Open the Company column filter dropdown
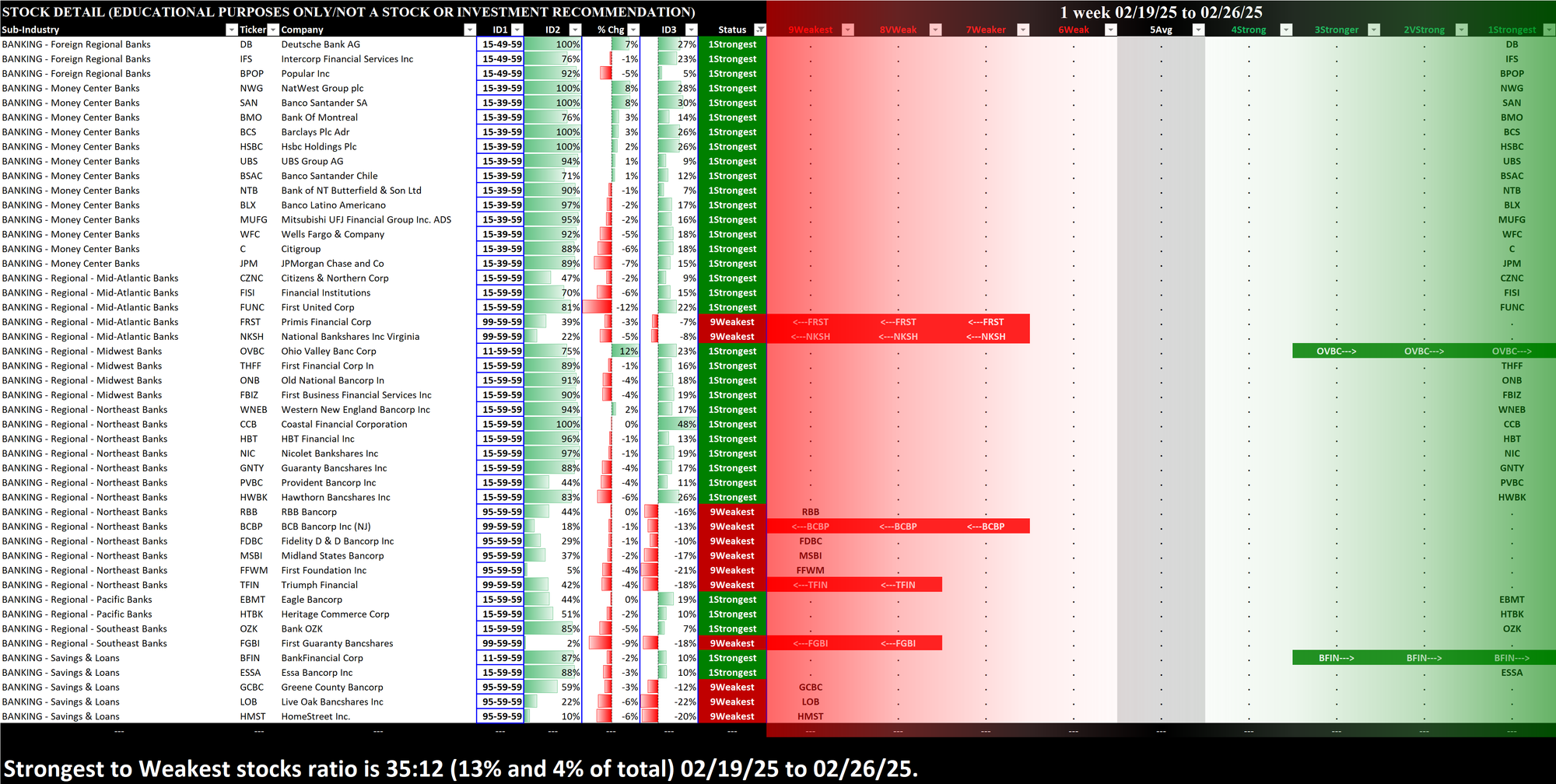Image resolution: width=1556 pixels, height=784 pixels. coord(469,30)
